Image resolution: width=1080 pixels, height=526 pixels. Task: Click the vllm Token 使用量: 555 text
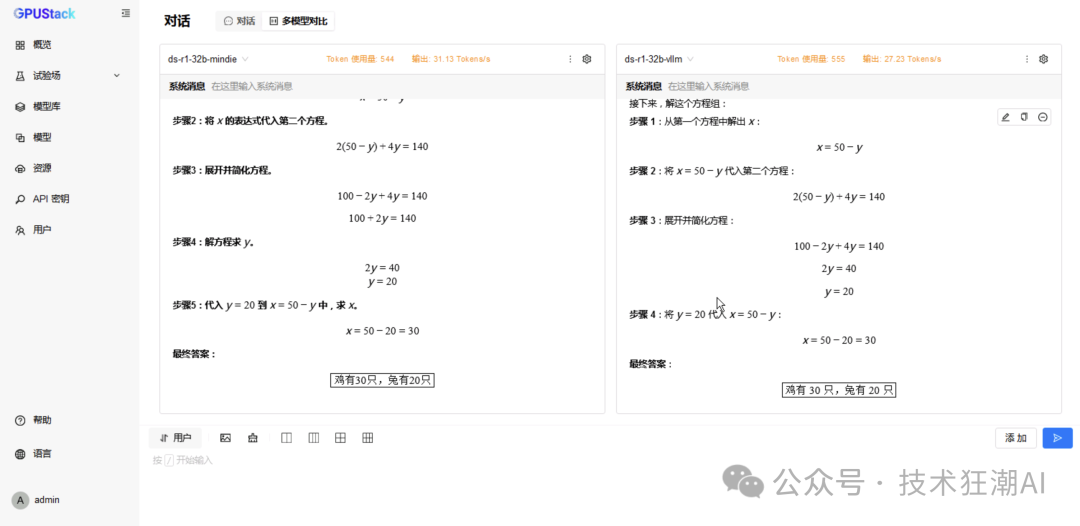click(811, 59)
